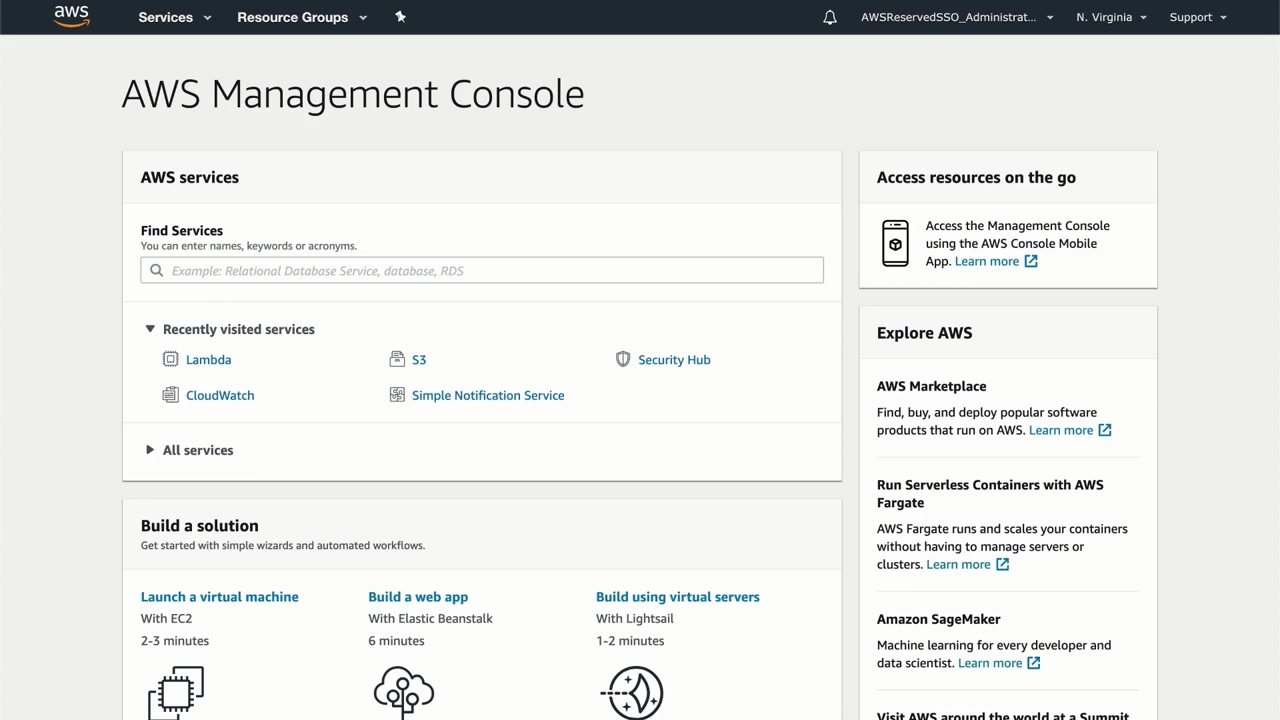
Task: Open the Support dropdown menu
Action: 1198,17
